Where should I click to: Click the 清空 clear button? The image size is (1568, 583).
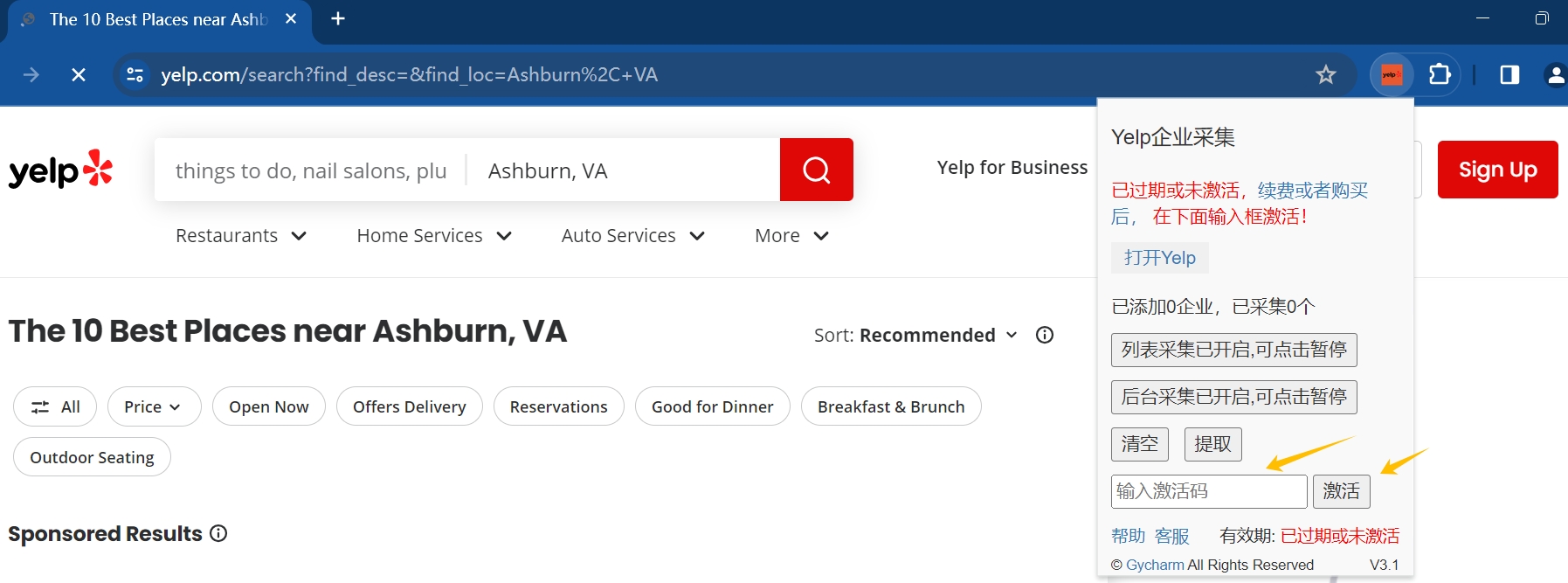coord(1140,444)
